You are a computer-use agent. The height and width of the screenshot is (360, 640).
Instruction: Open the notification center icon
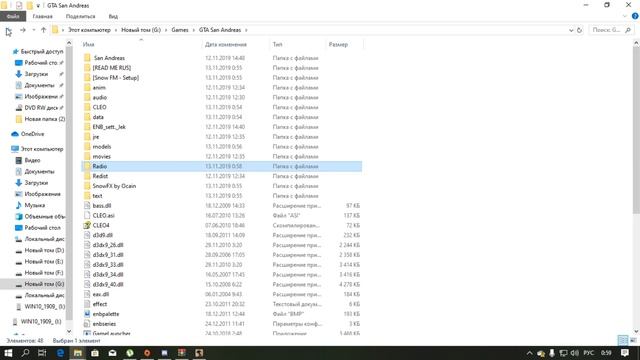(625, 353)
